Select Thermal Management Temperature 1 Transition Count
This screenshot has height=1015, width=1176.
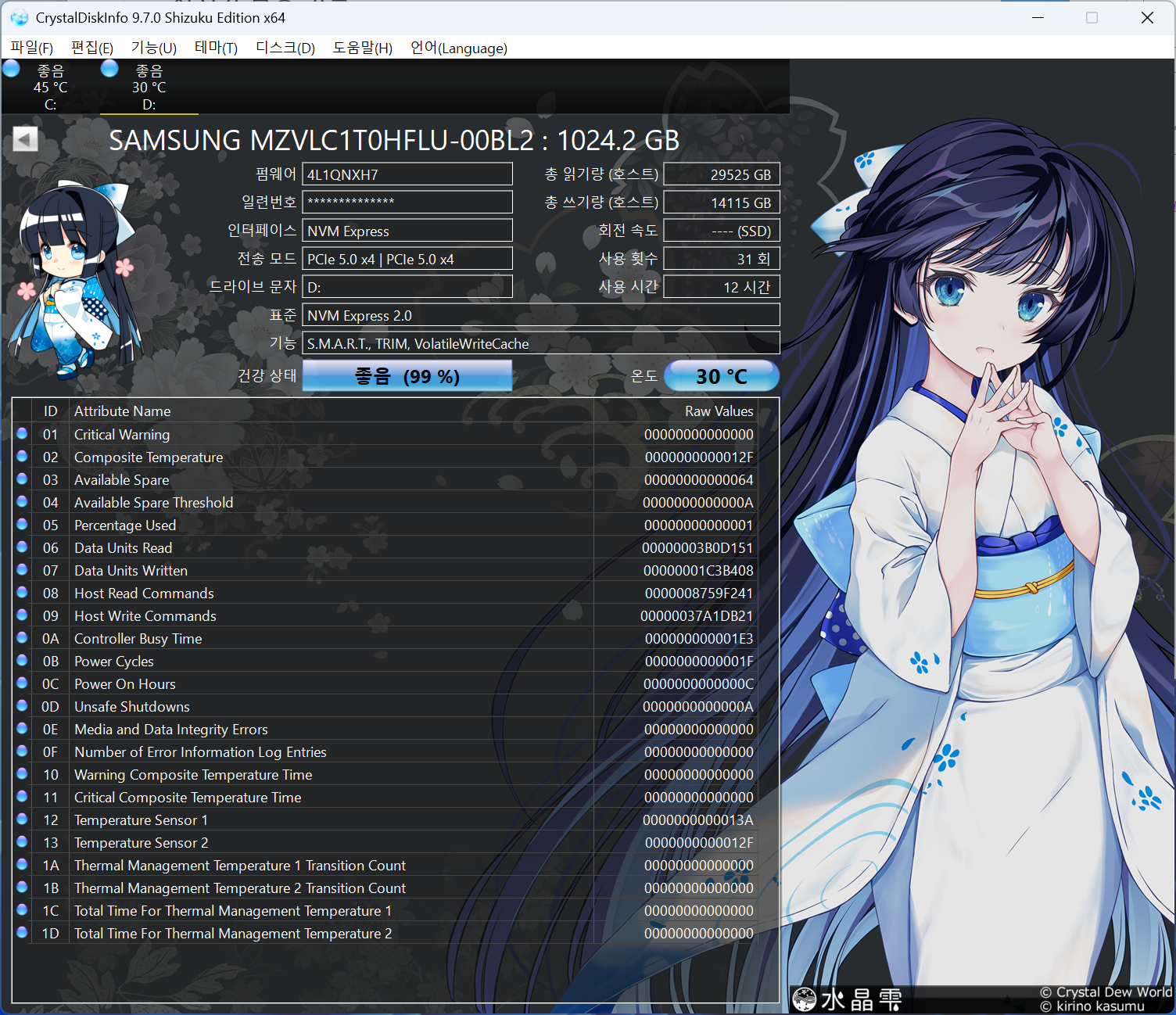(x=385, y=865)
